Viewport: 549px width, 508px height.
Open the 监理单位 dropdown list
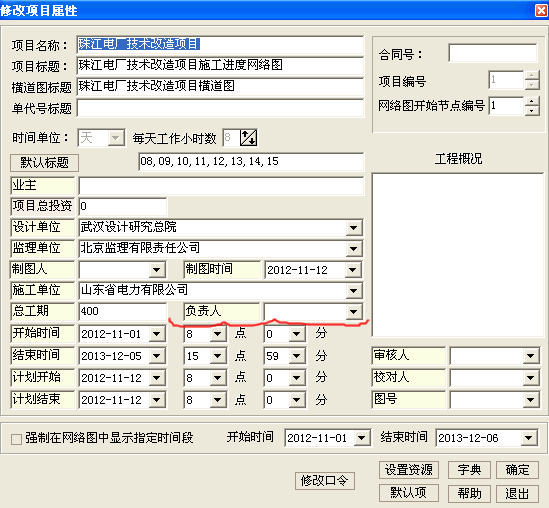pyautogui.click(x=353, y=249)
